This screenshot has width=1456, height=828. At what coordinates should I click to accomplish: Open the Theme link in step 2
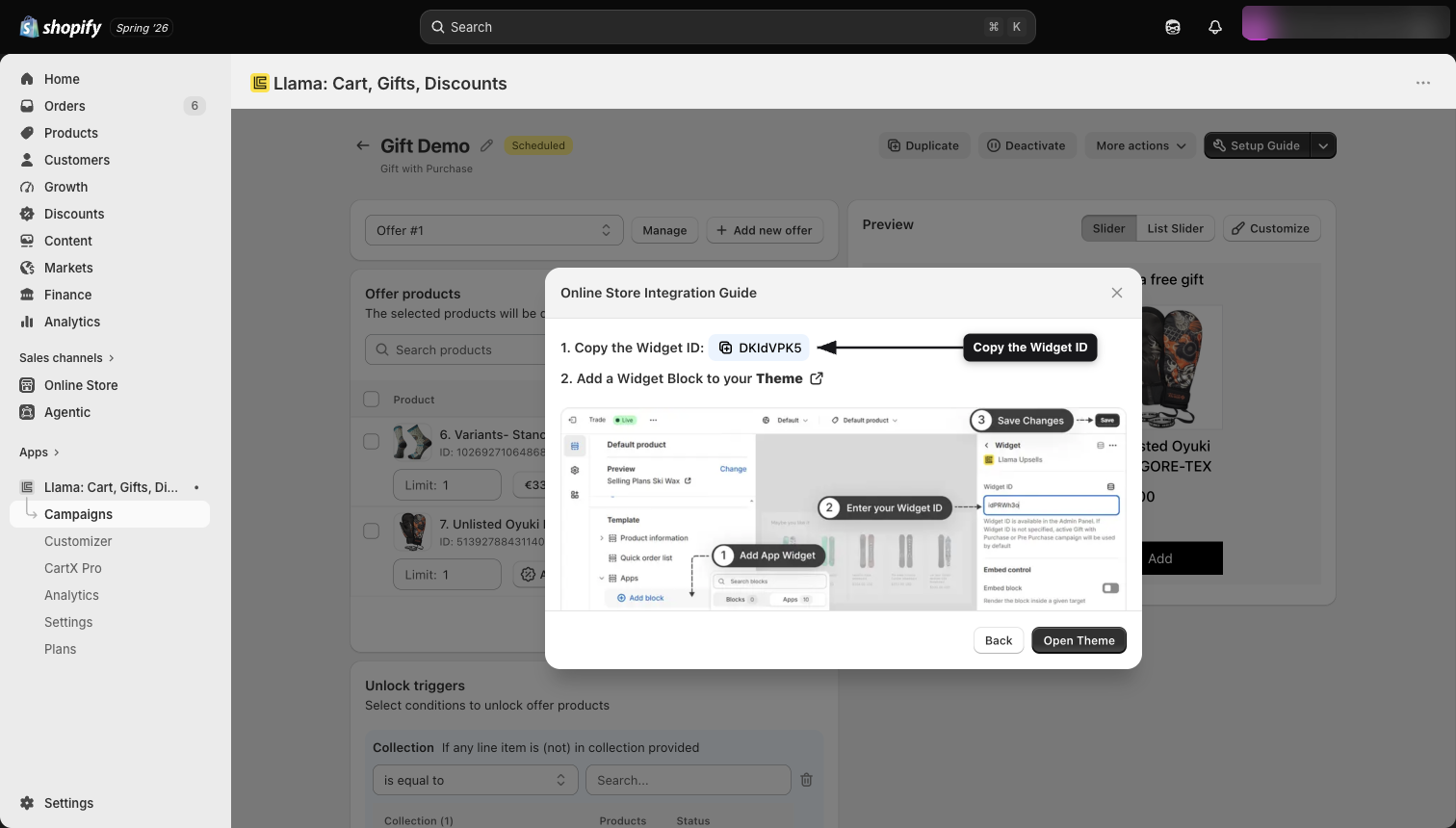(x=790, y=378)
